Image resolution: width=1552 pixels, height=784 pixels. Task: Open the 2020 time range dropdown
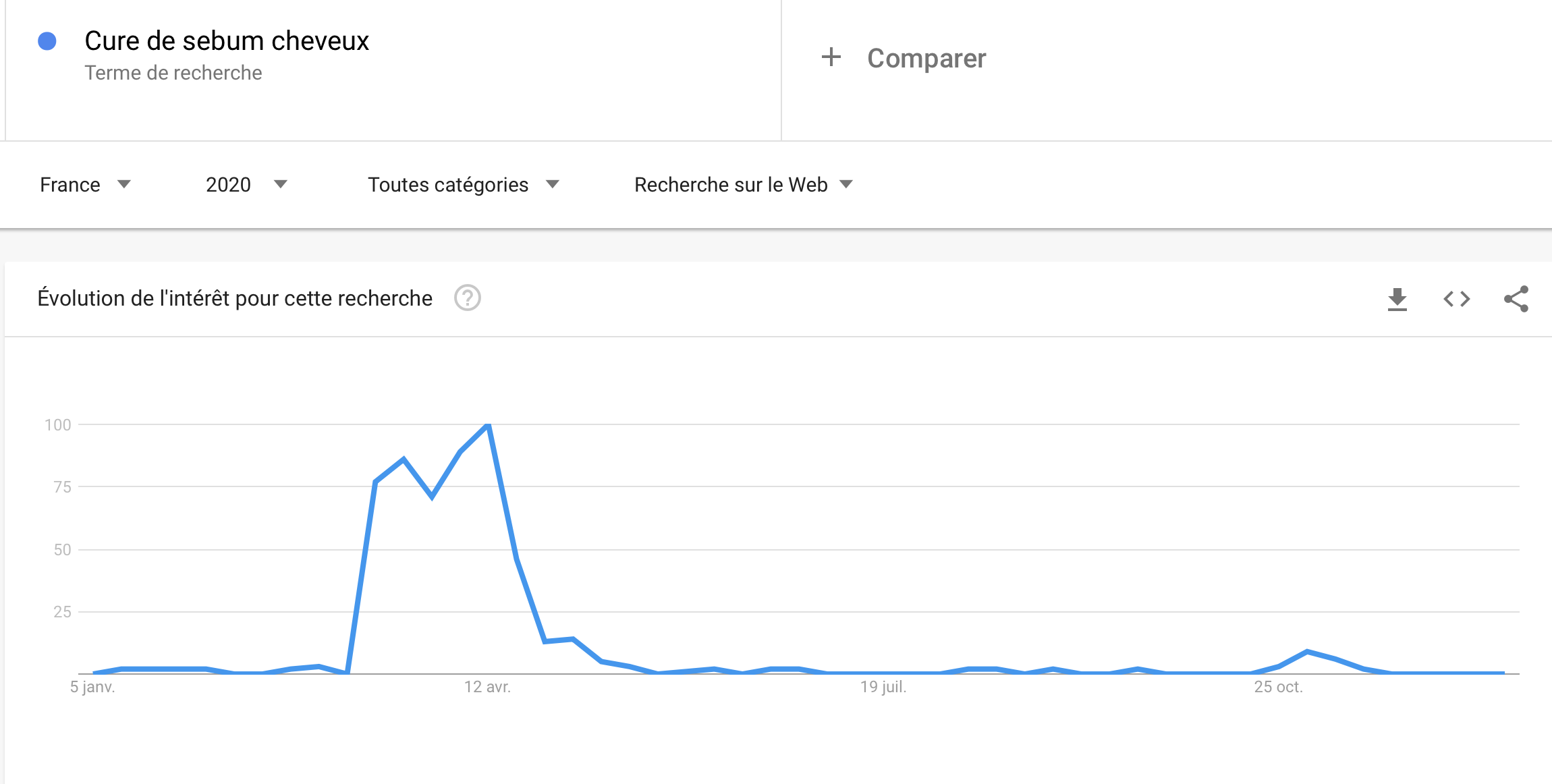246,184
